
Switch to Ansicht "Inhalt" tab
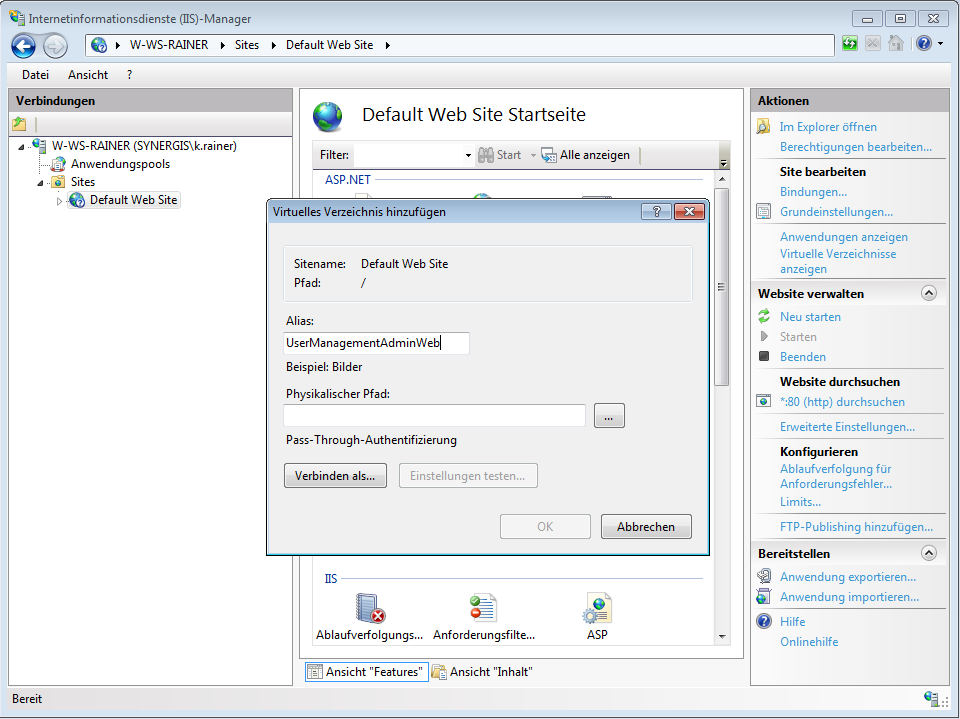[482, 672]
